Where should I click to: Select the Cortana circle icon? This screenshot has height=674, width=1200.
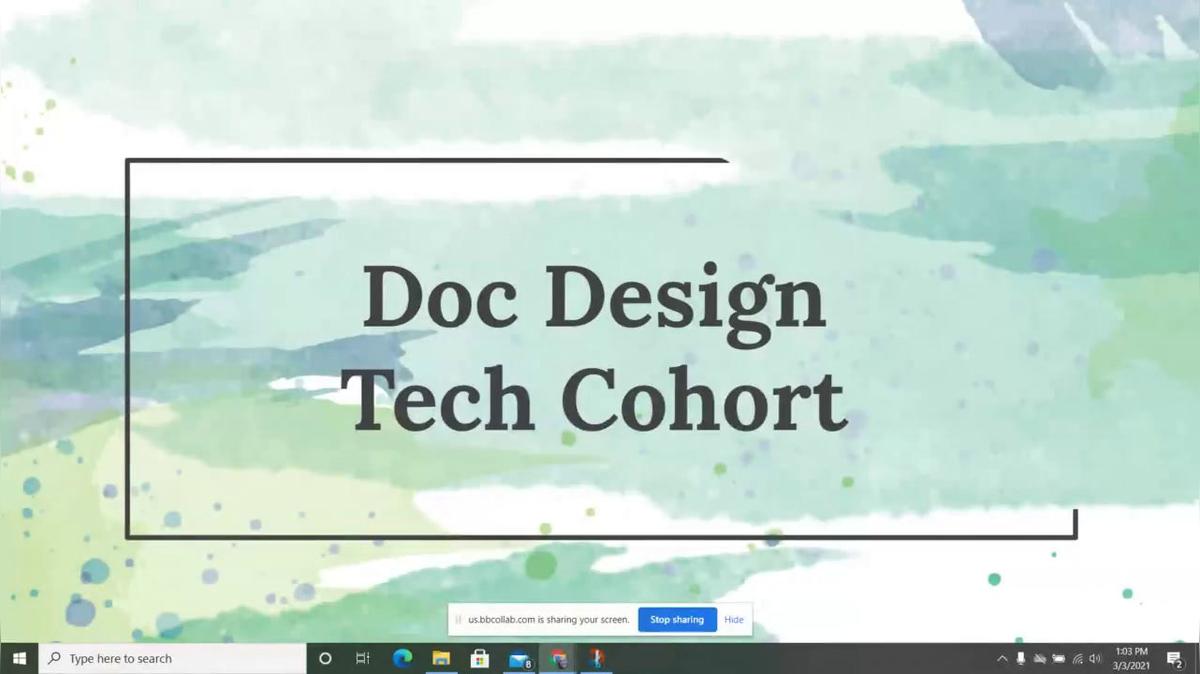pos(325,658)
